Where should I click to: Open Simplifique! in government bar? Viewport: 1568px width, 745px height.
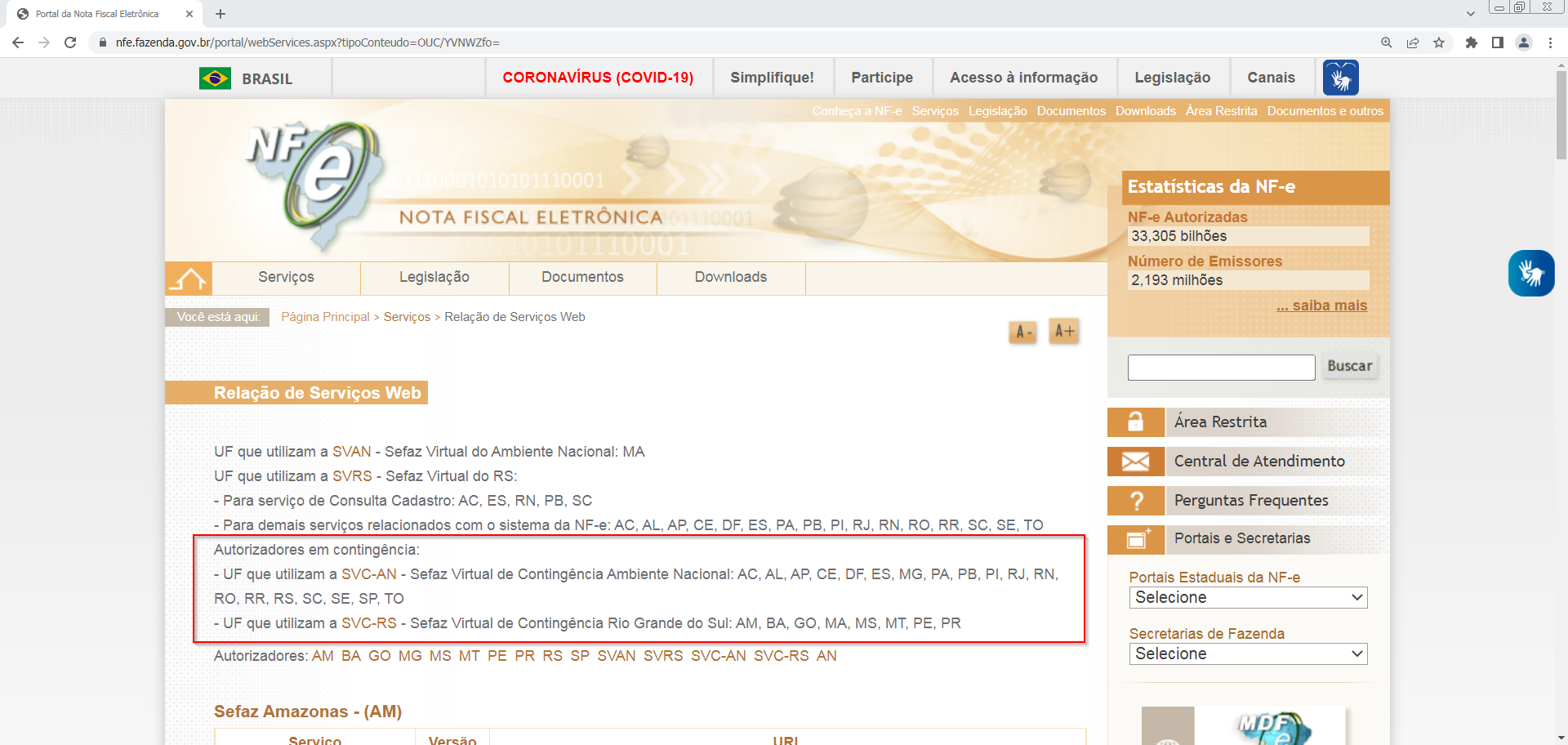tap(772, 78)
